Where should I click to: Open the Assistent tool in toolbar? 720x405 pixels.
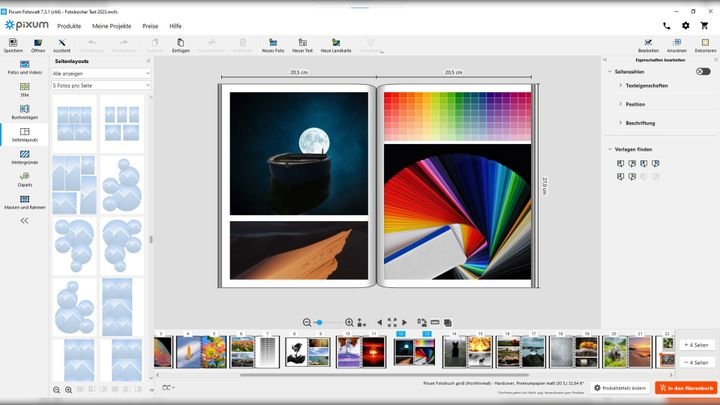62,43
